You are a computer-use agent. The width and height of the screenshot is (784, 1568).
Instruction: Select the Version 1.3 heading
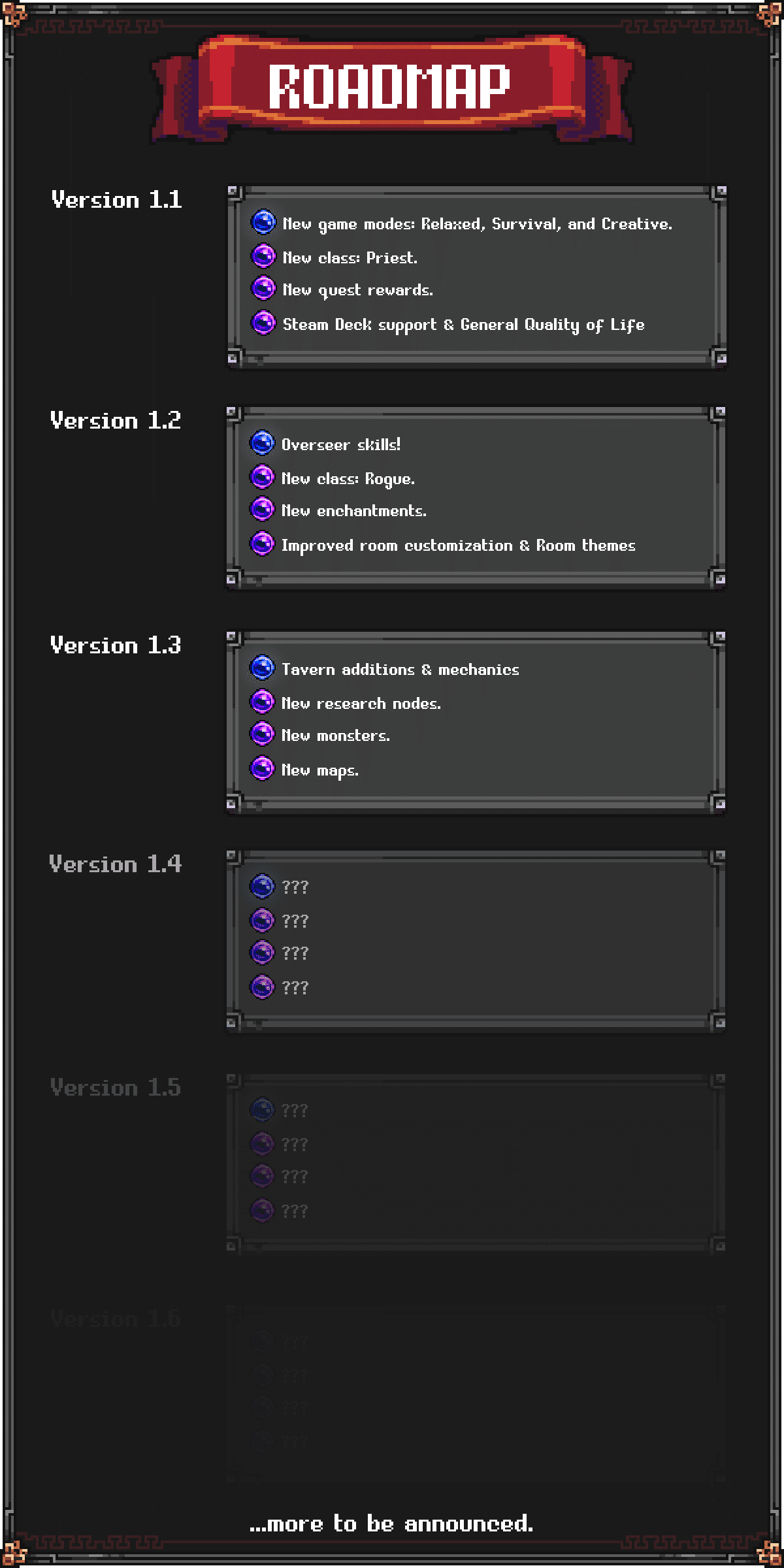tap(116, 645)
